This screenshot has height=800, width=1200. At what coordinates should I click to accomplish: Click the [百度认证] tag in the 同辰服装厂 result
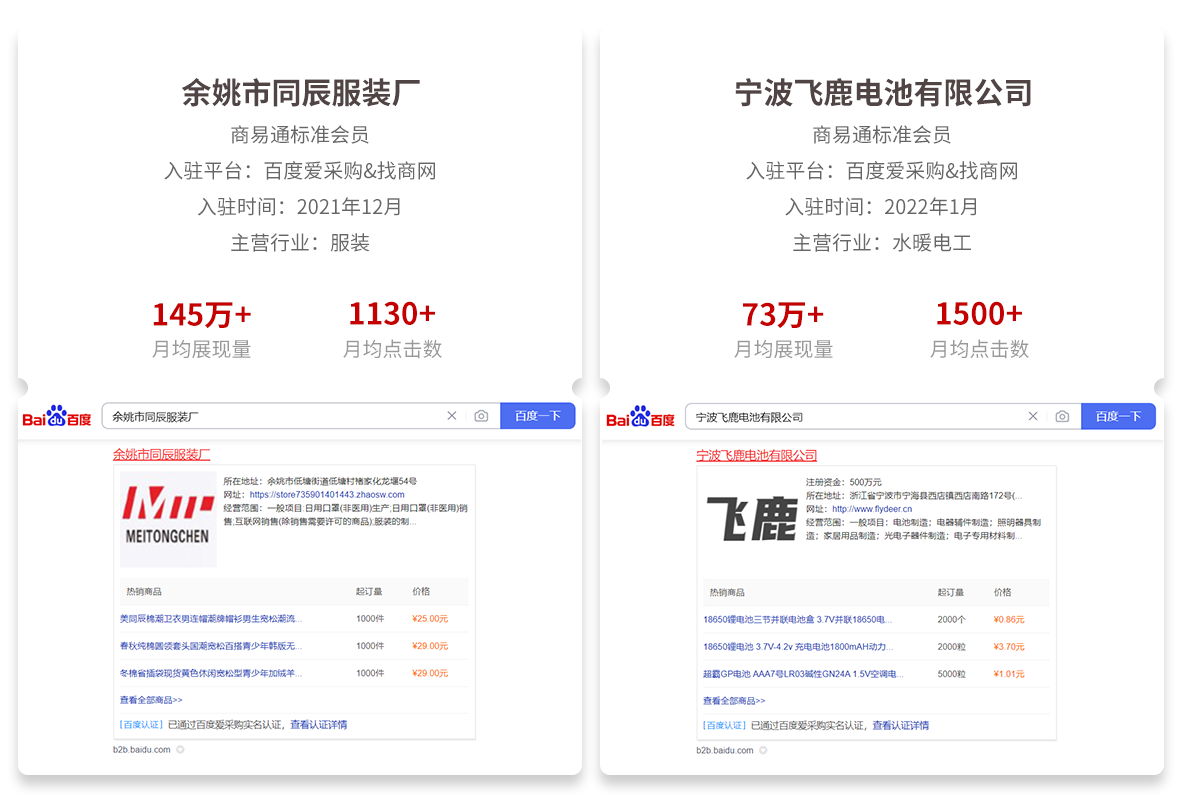141,724
